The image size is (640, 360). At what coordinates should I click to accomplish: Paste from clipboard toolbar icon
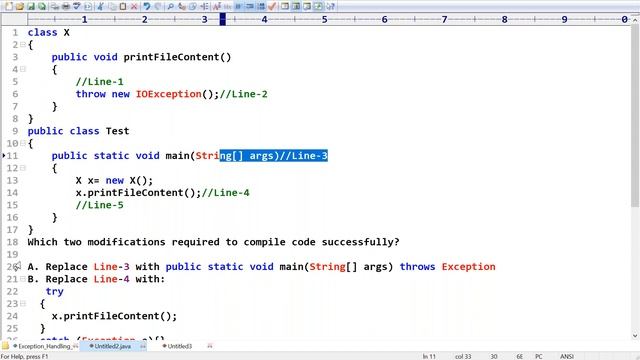click(122, 7)
